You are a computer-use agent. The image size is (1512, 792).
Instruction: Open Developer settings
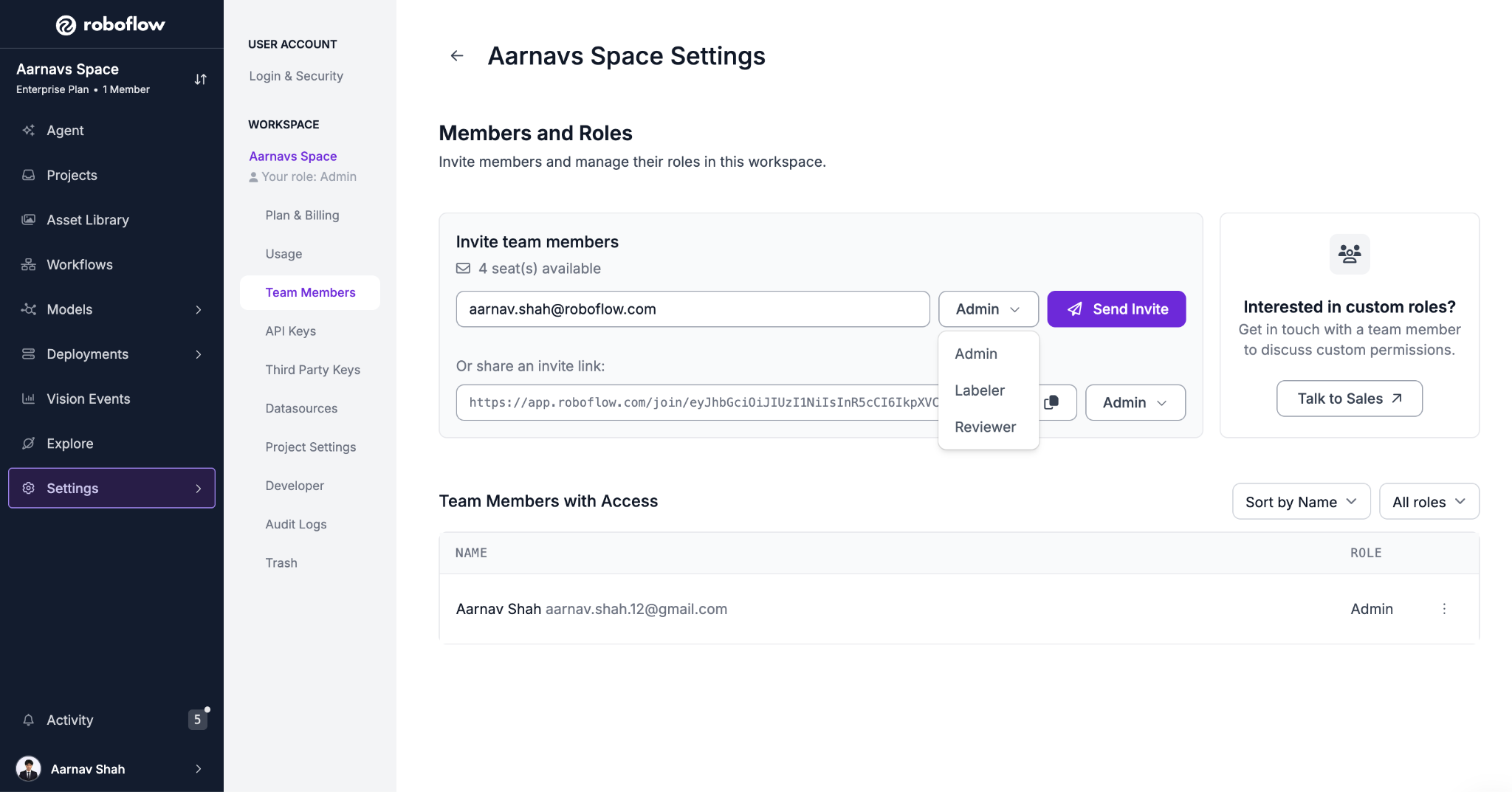(295, 485)
